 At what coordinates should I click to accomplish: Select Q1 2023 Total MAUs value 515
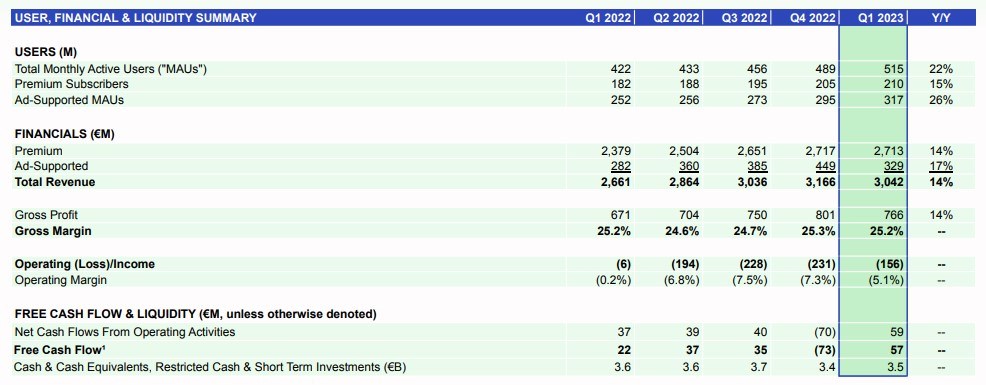point(893,69)
